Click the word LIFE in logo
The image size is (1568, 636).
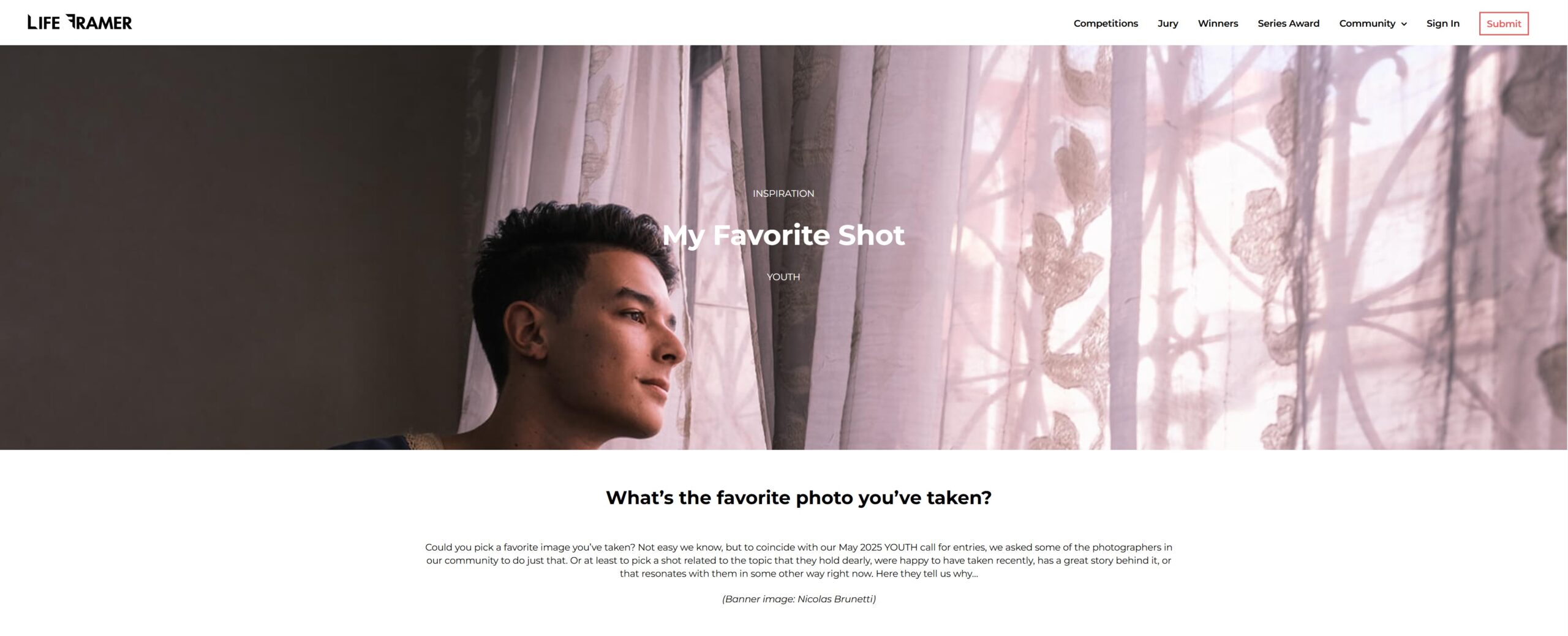pos(43,23)
